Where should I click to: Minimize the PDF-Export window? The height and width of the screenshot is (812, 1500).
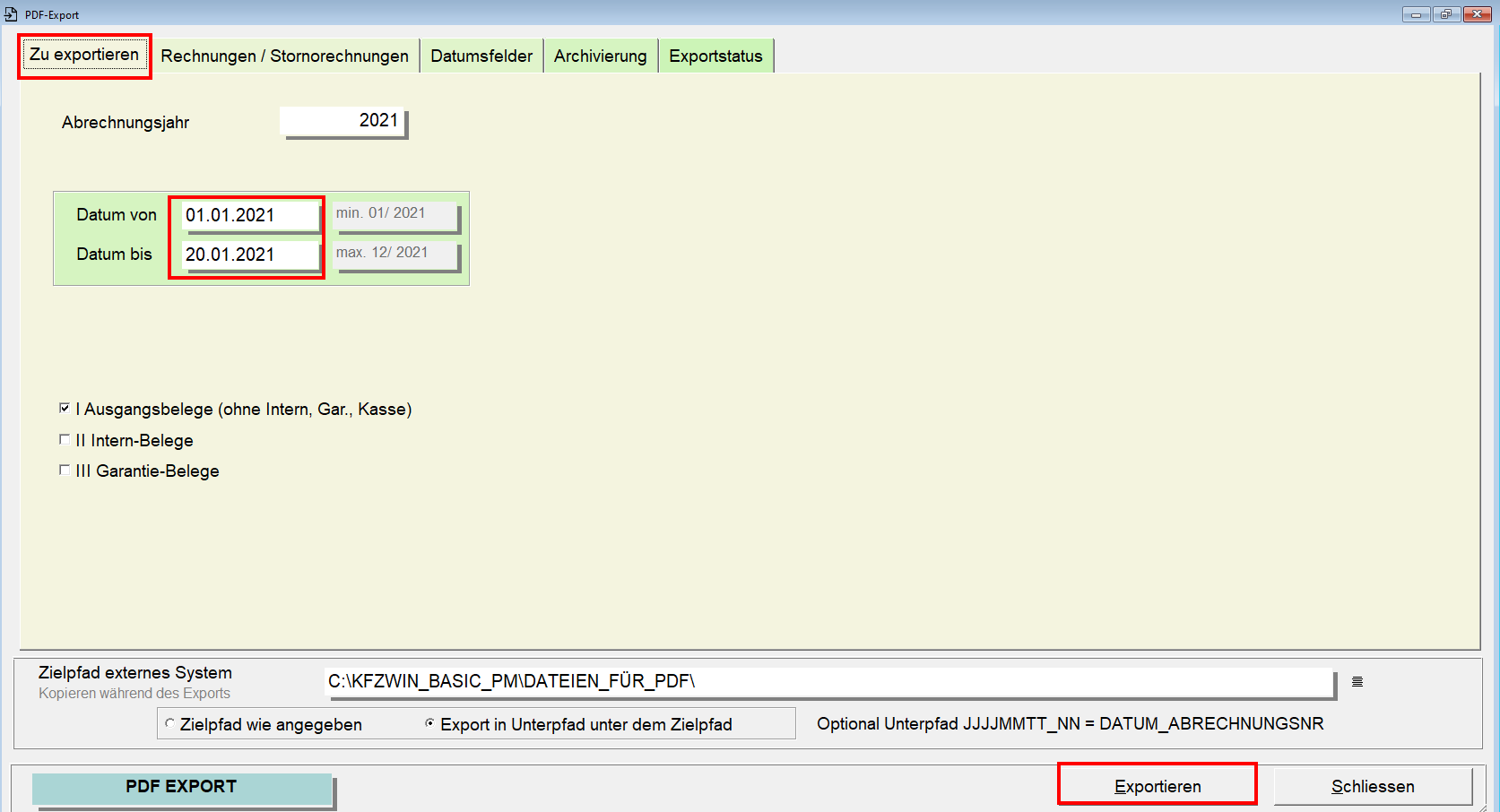[1416, 14]
